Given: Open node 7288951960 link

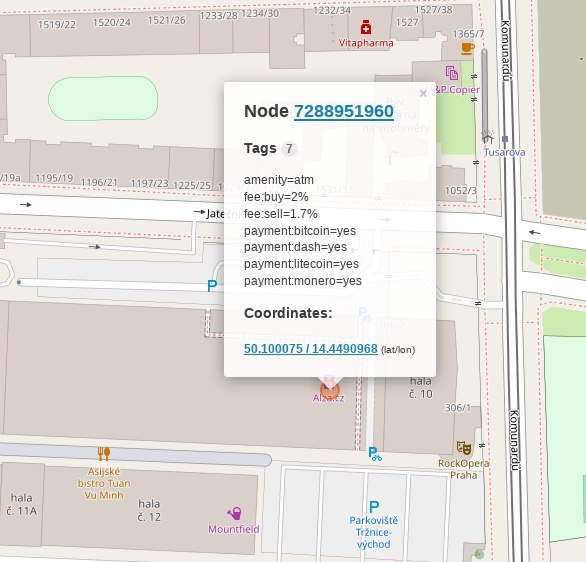Looking at the screenshot, I should (344, 111).
